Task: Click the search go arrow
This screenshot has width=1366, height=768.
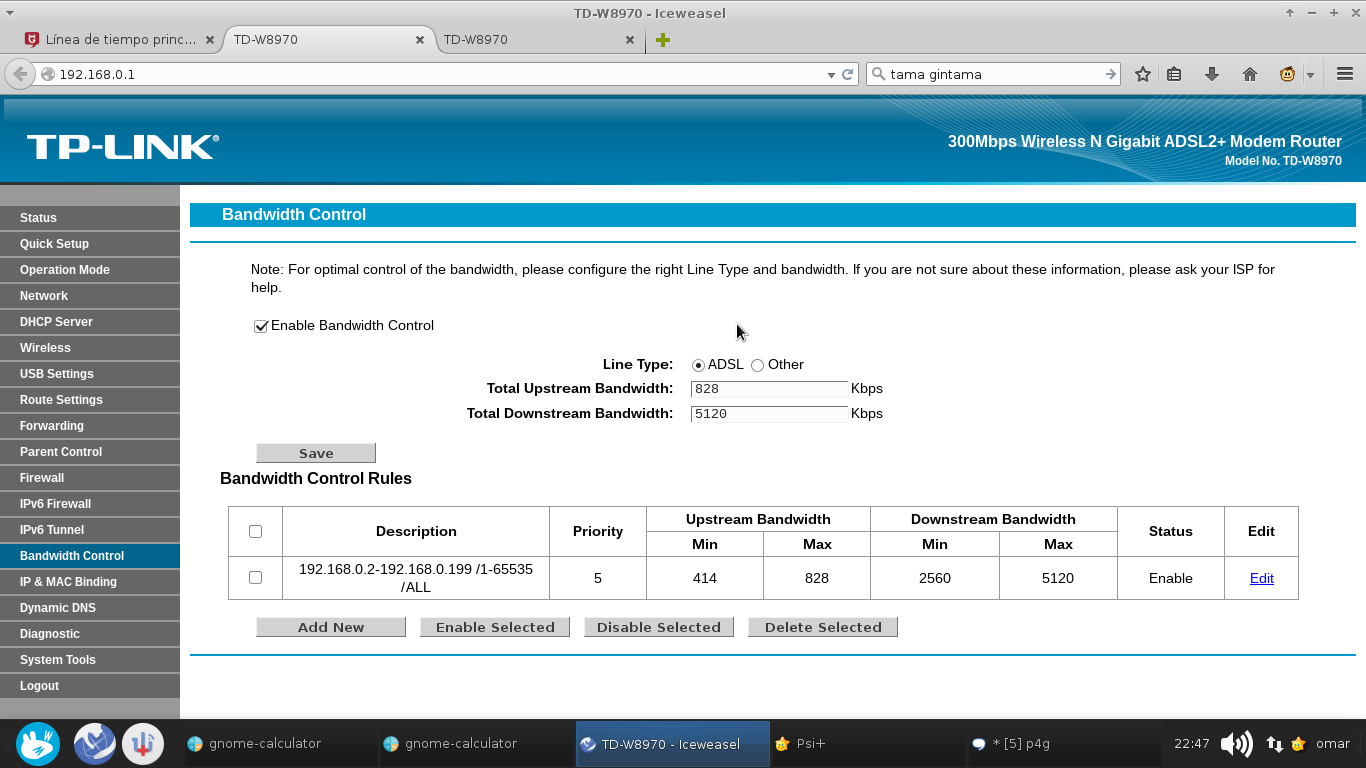Action: point(1110,74)
